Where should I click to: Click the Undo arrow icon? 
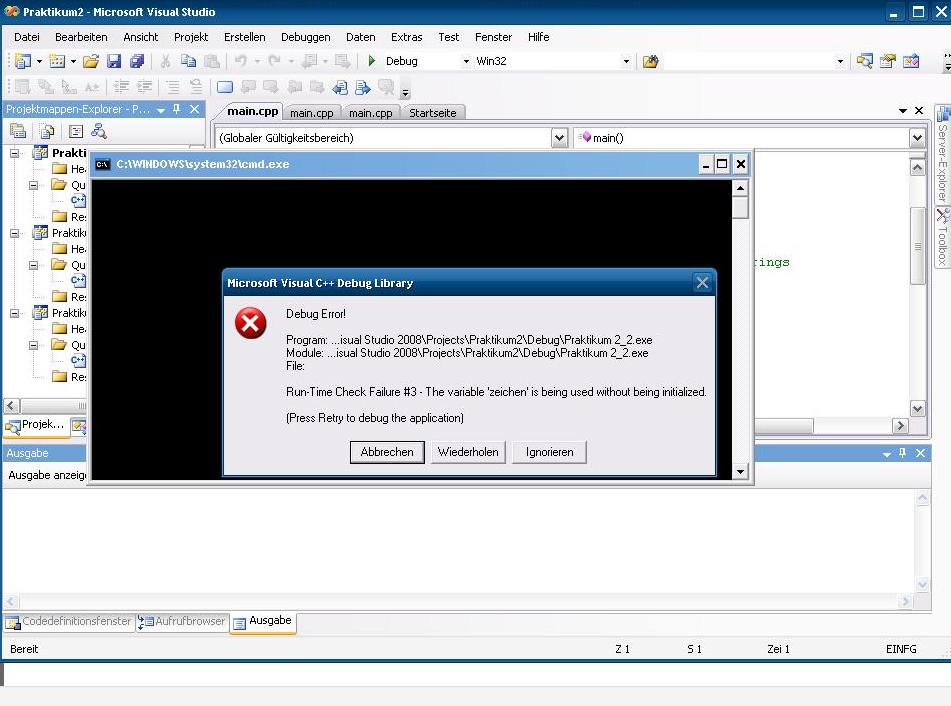[241, 61]
